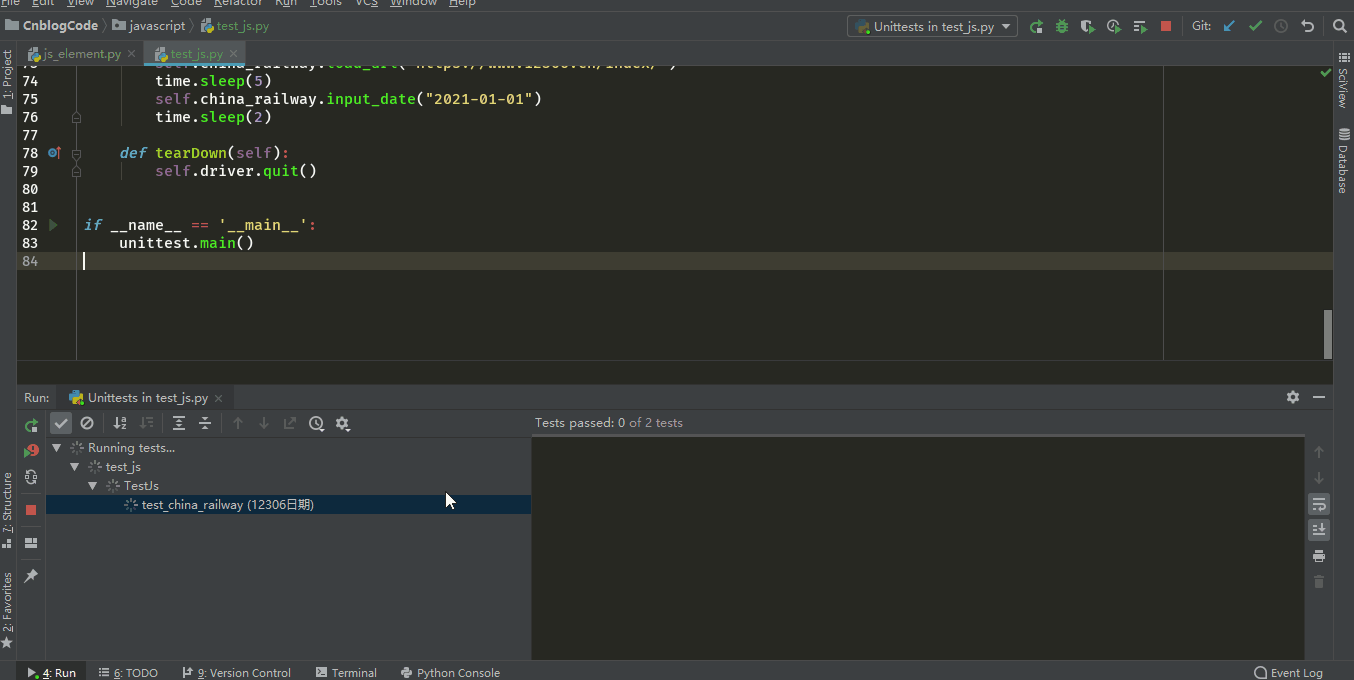Open Version Control tool window
The width and height of the screenshot is (1354, 680).
point(237,673)
